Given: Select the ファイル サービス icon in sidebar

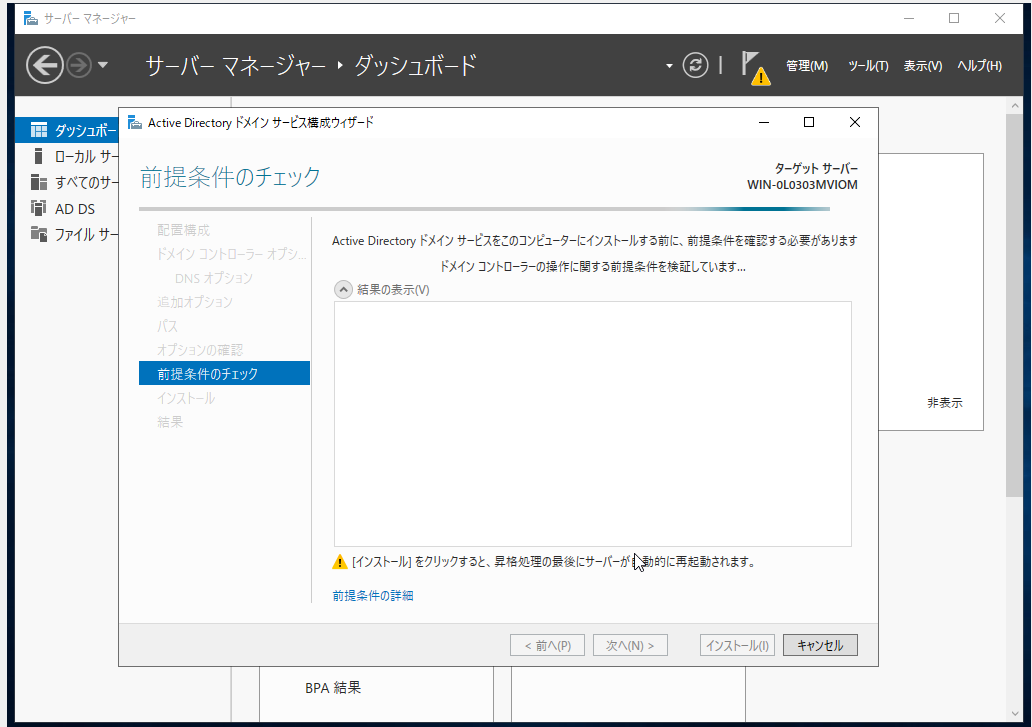Looking at the screenshot, I should 39,234.
